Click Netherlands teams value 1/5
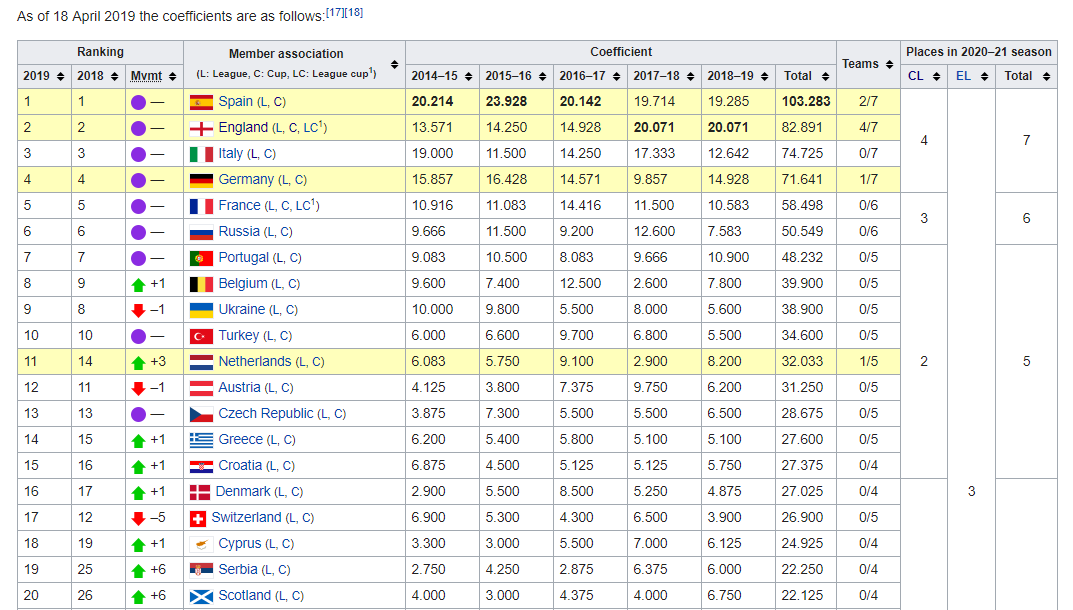The height and width of the screenshot is (610, 1073). [x=868, y=361]
